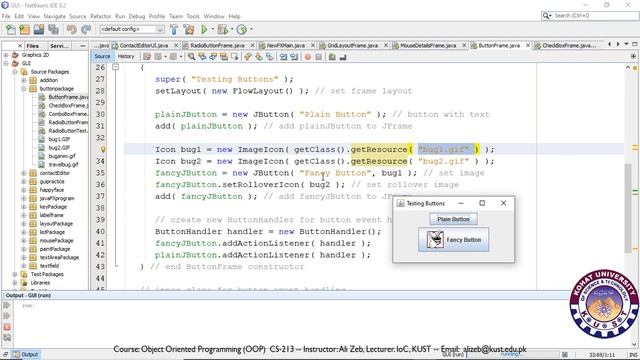Viewport: 640px width, 360px height.
Task: Click the red Stop icon in Output panel
Action: [x=7, y=327]
